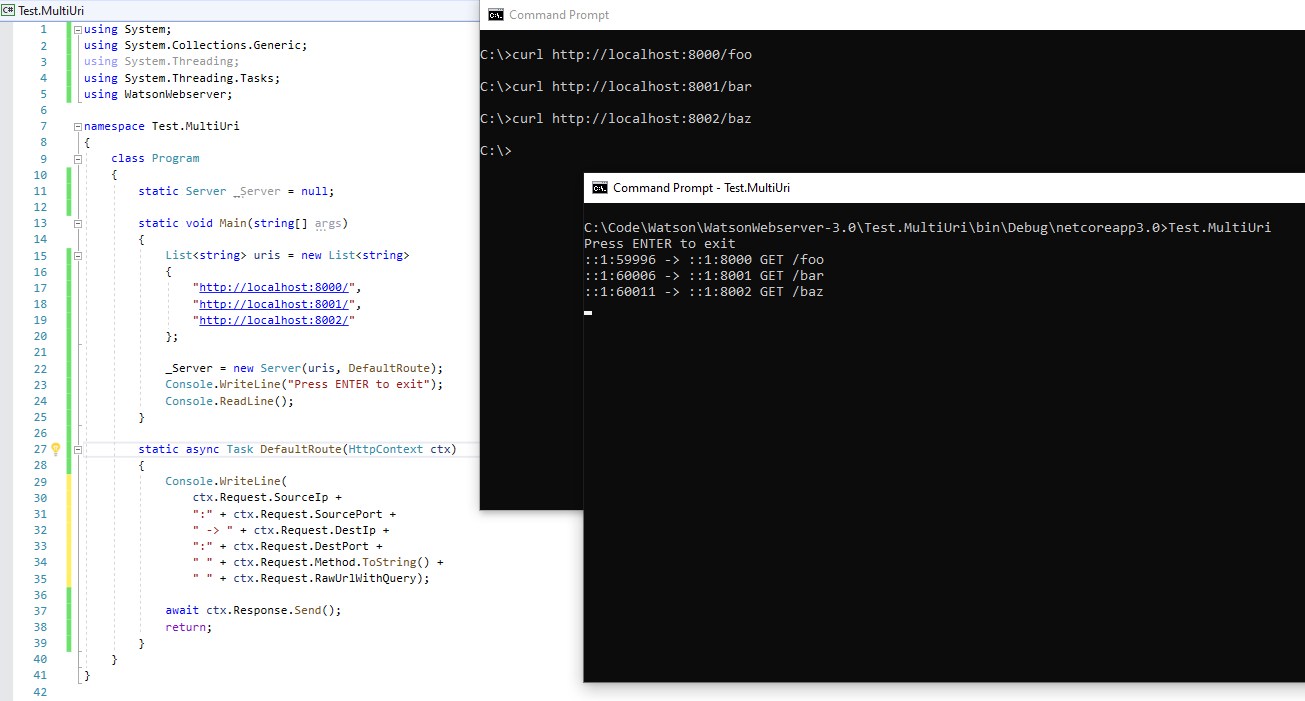Open the http://localhost:8002/ hyperlink
The image size is (1305, 701).
[274, 320]
